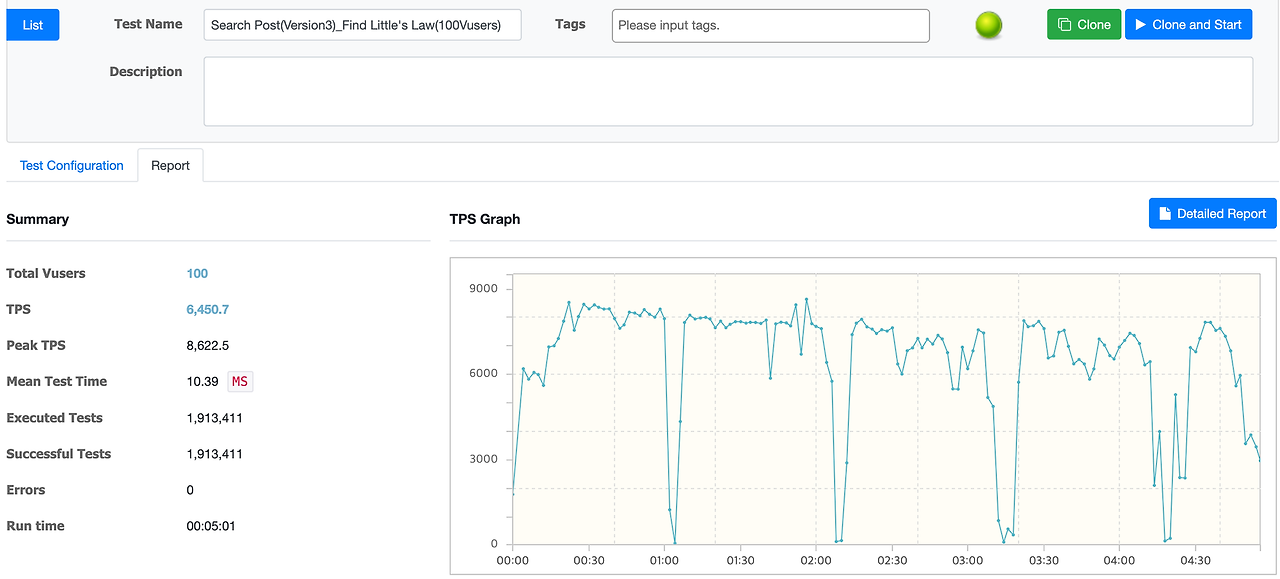Screen dimensions: 1280x579
Task: Click the TPS Graph heading
Action: coord(485,219)
